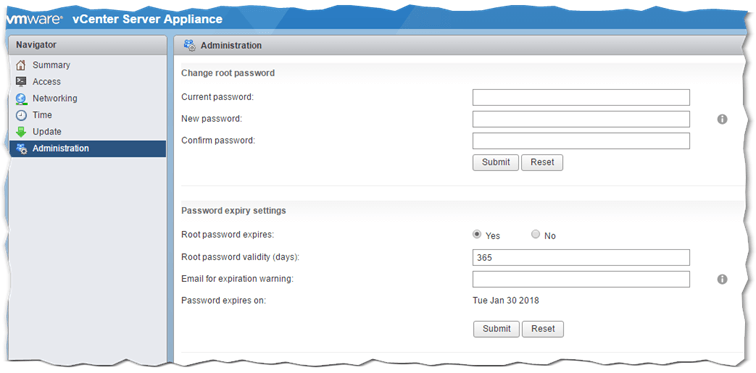Click the Root password validity days field
Image resolution: width=756 pixels, height=373 pixels.
click(581, 257)
